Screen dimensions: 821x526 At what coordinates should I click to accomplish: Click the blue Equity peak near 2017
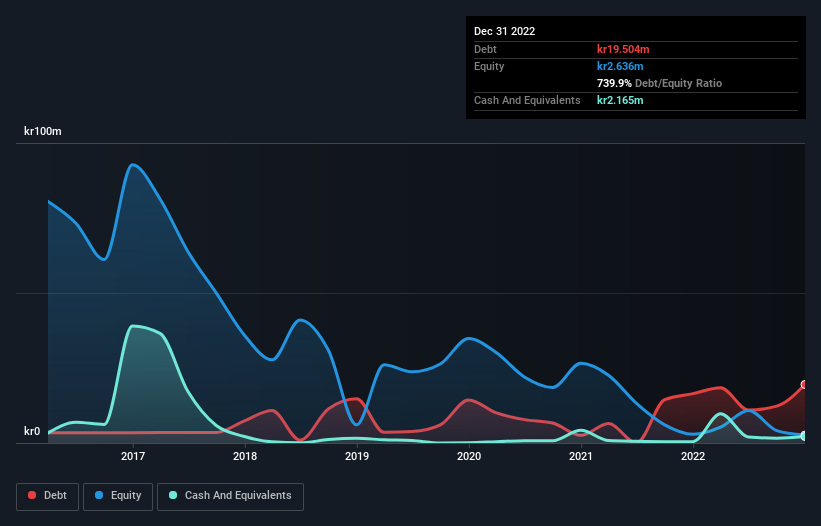pyautogui.click(x=134, y=165)
